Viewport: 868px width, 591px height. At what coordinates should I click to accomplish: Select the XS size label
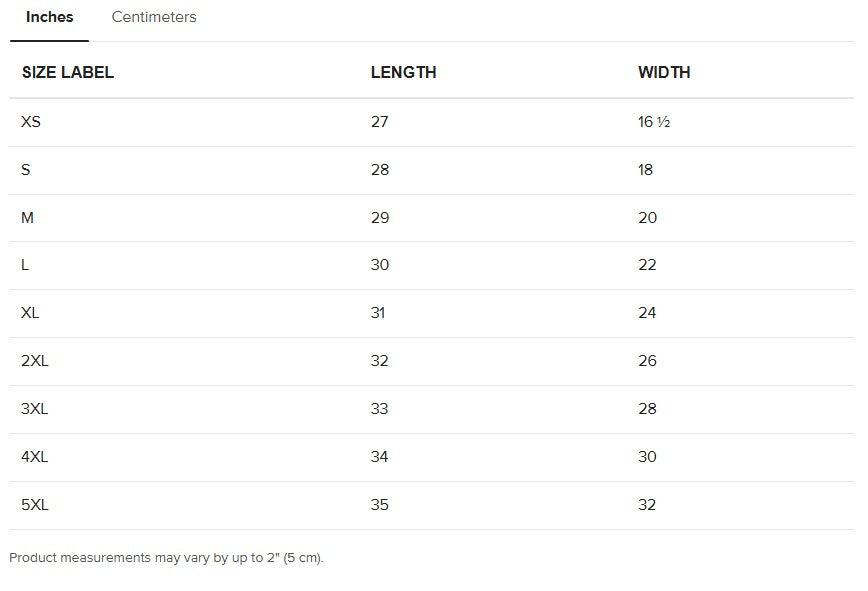click(31, 122)
